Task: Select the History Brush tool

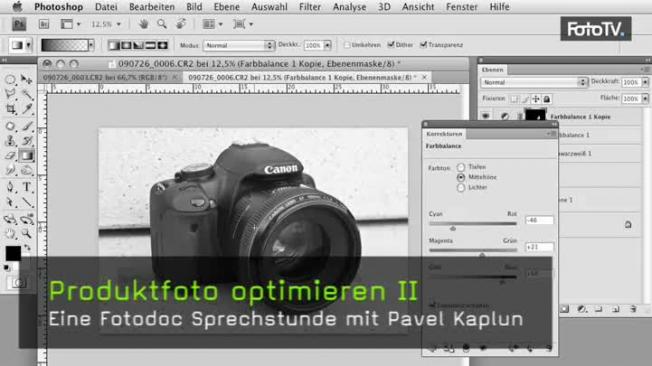Action: 27,141
